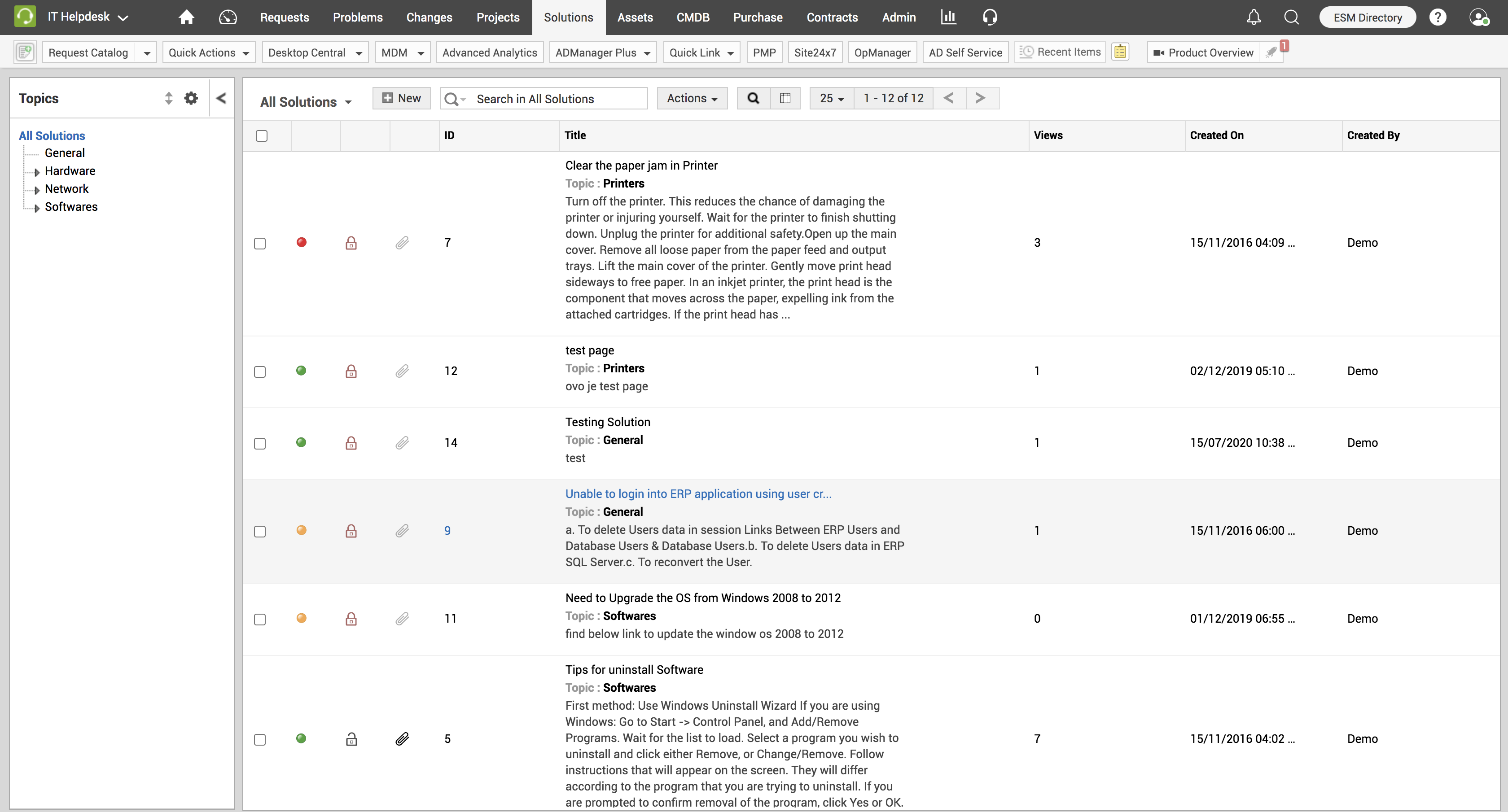Open the Unable to login into ERP link

[698, 494]
